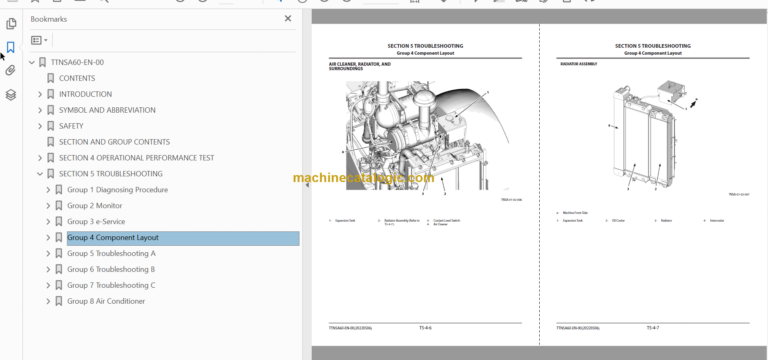Close the Bookmarks panel

coord(288,19)
